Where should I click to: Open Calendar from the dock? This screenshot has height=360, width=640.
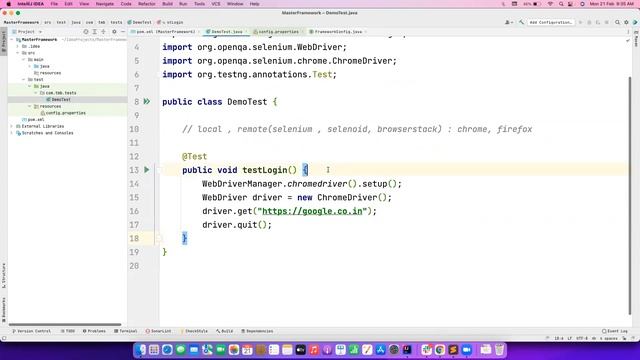point(247,350)
